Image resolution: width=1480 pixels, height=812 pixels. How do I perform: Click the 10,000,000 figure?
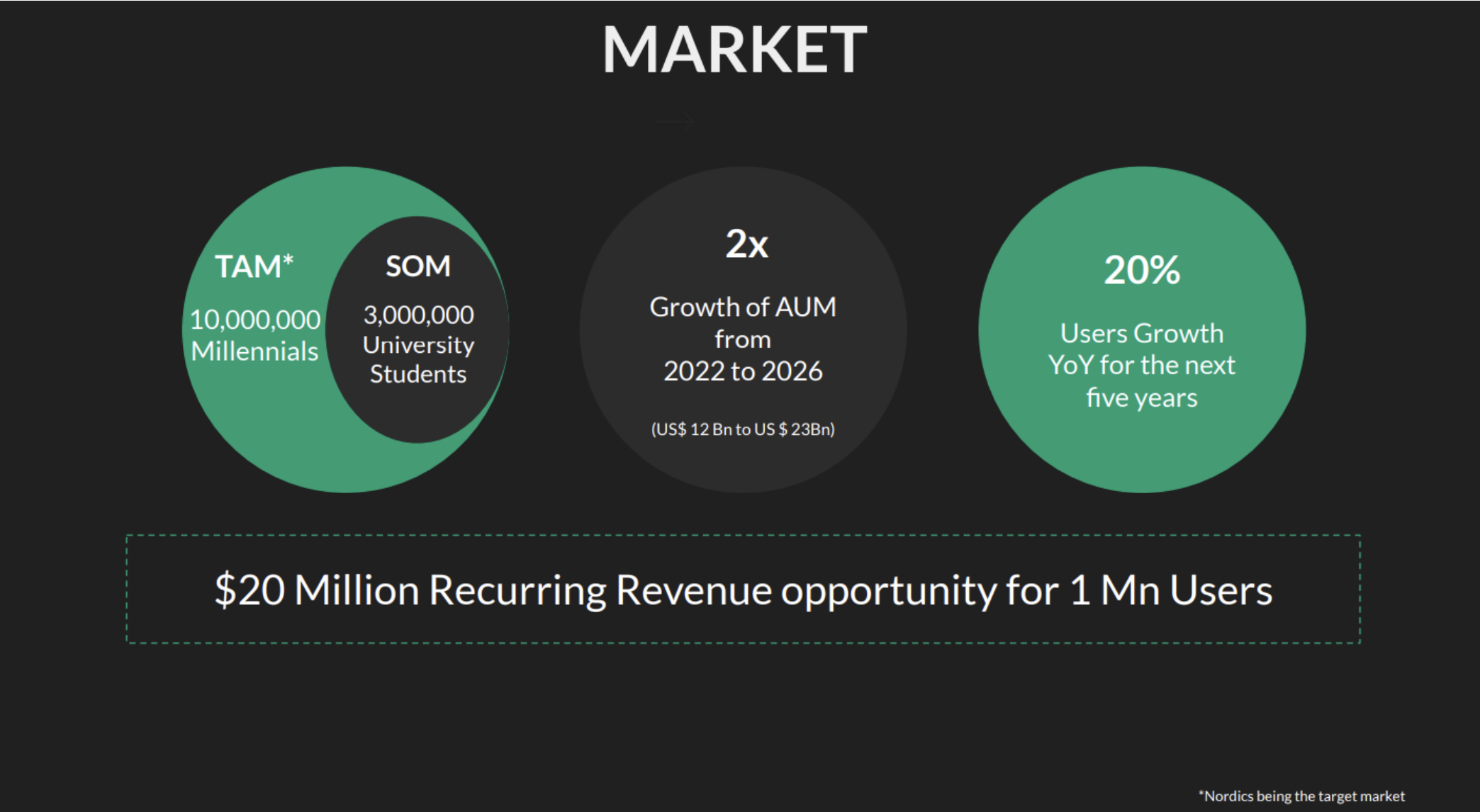pos(255,320)
